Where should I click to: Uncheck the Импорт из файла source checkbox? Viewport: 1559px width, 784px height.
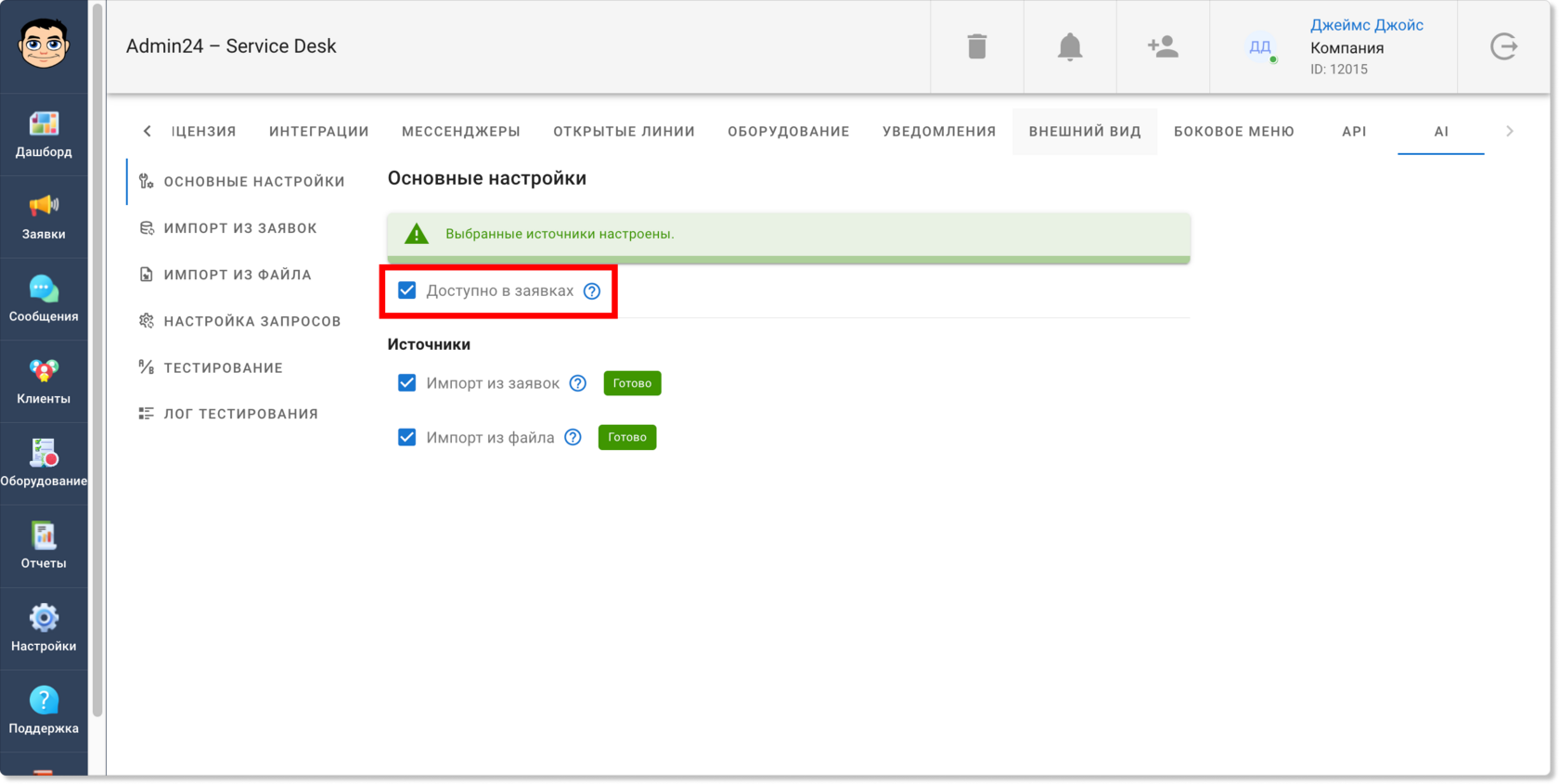(x=406, y=437)
